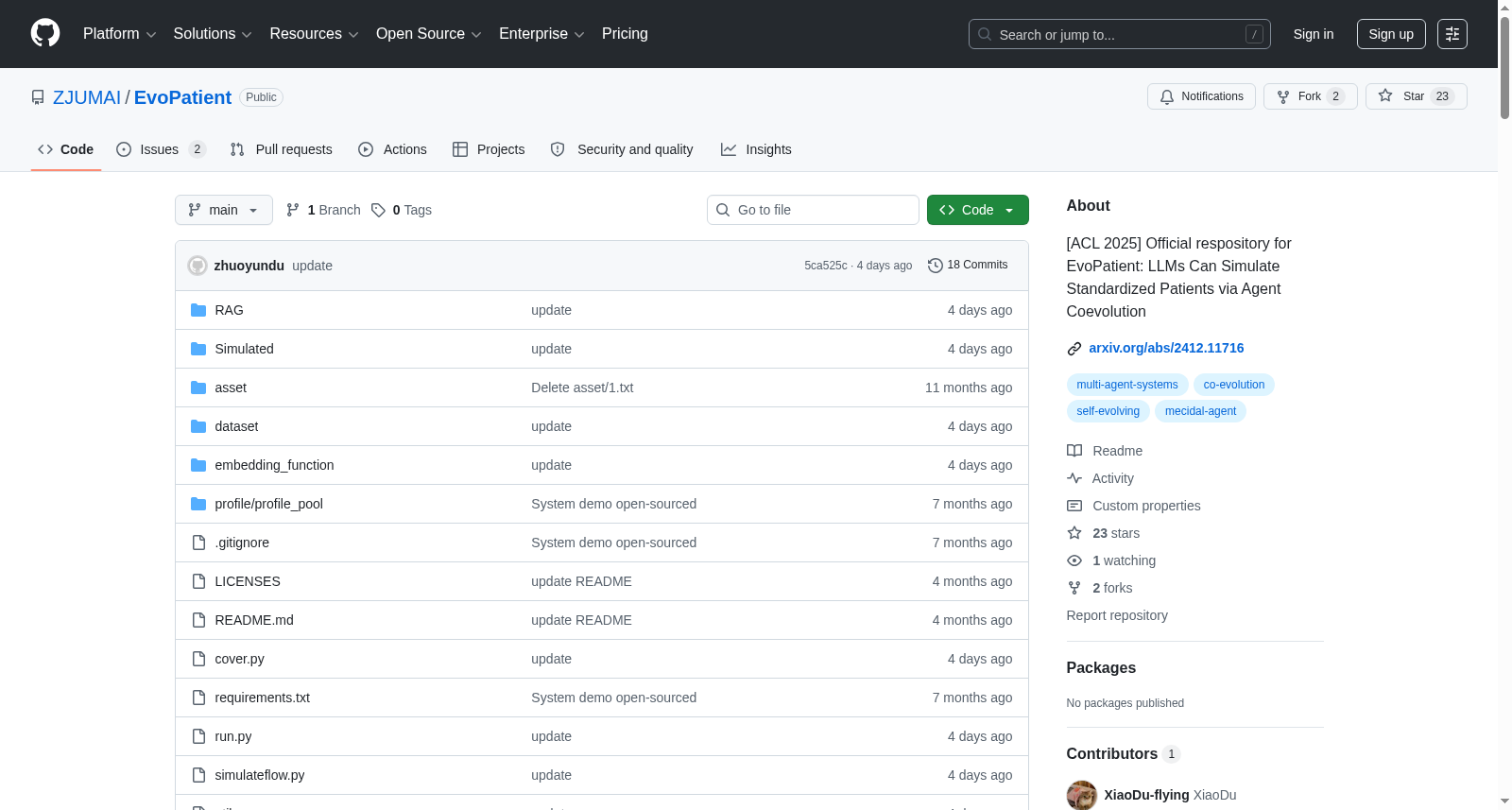Click the file icon for cover.py
Screen dimensions: 1512x810
click(x=198, y=659)
